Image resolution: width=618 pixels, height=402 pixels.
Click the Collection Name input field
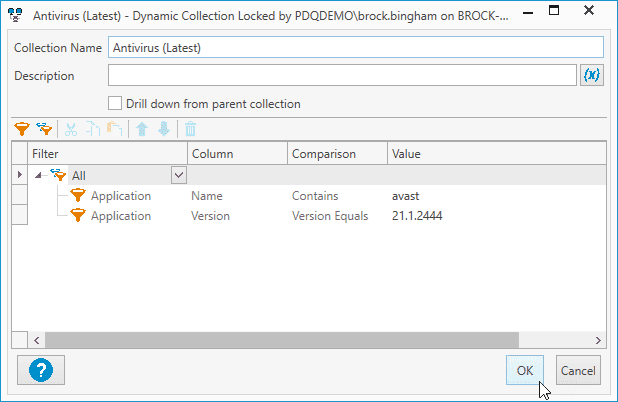pos(356,47)
